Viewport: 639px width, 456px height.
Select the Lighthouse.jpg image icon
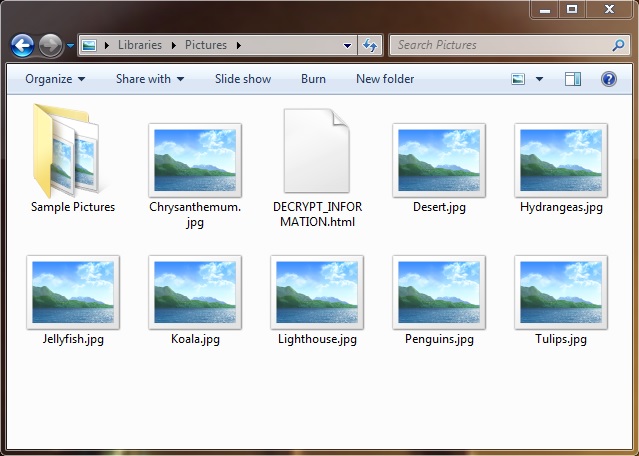317,292
